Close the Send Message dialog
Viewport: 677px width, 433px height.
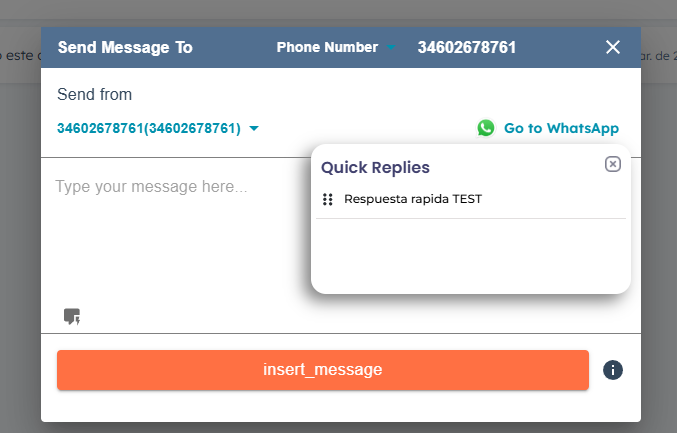pos(613,47)
